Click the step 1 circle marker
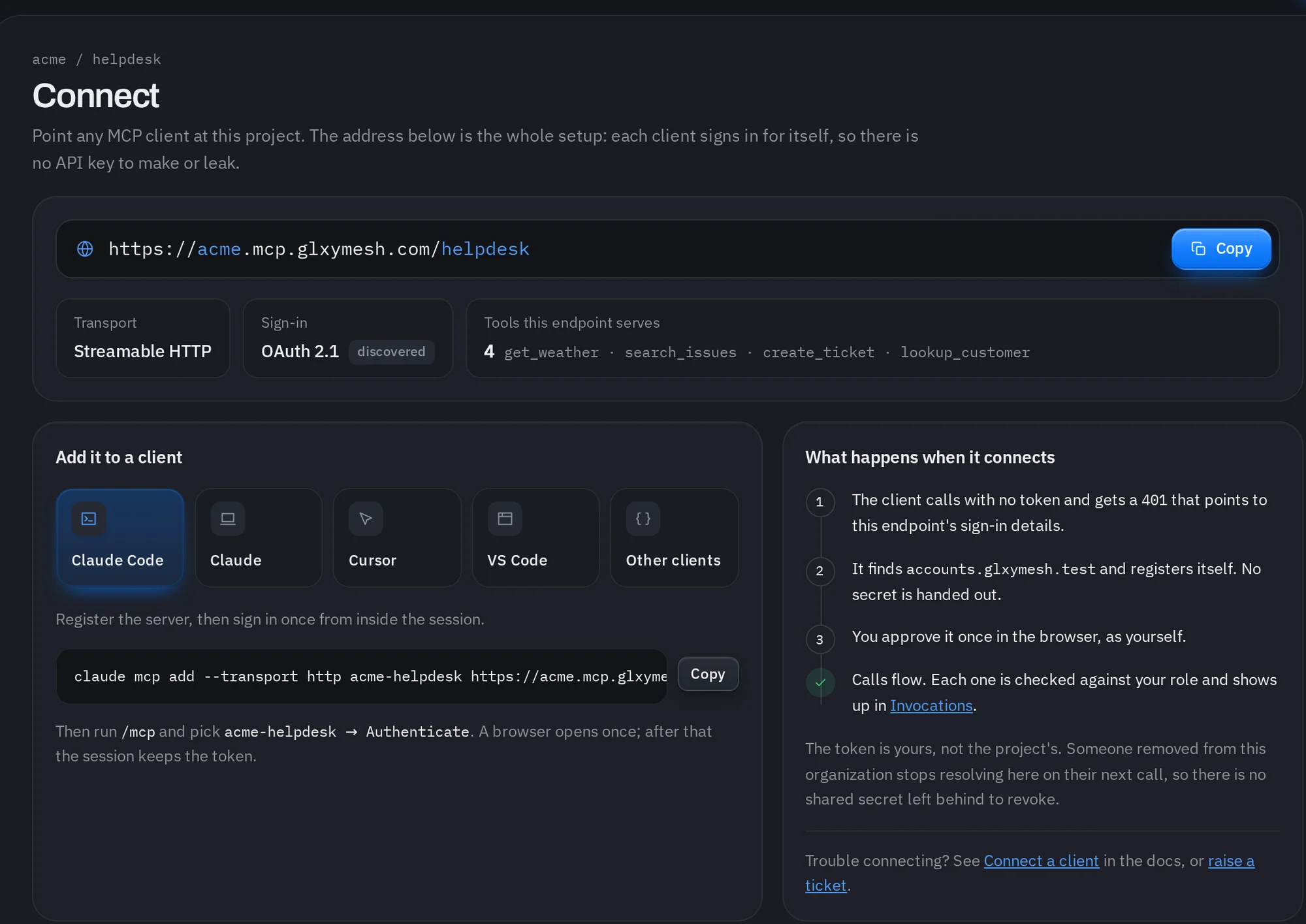 pos(820,502)
